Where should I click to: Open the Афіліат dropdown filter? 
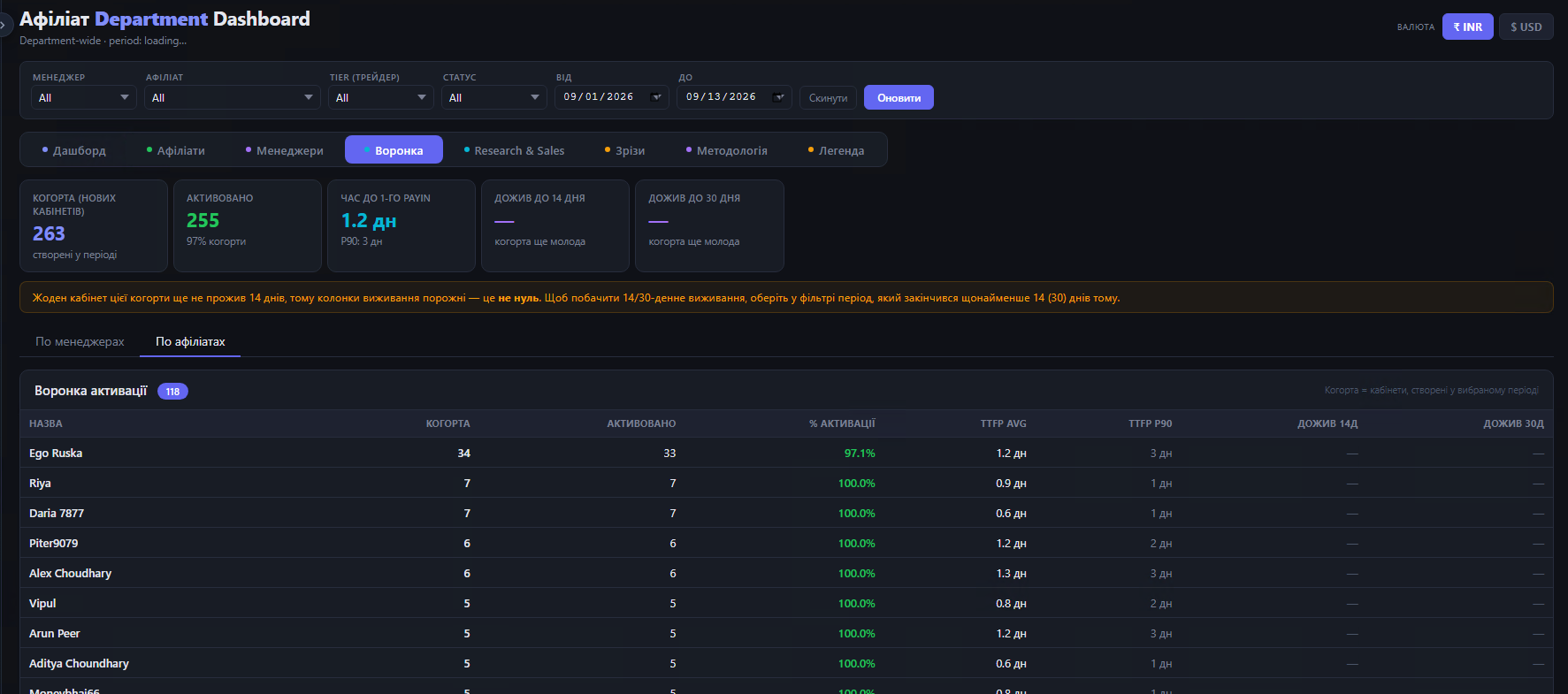point(233,97)
